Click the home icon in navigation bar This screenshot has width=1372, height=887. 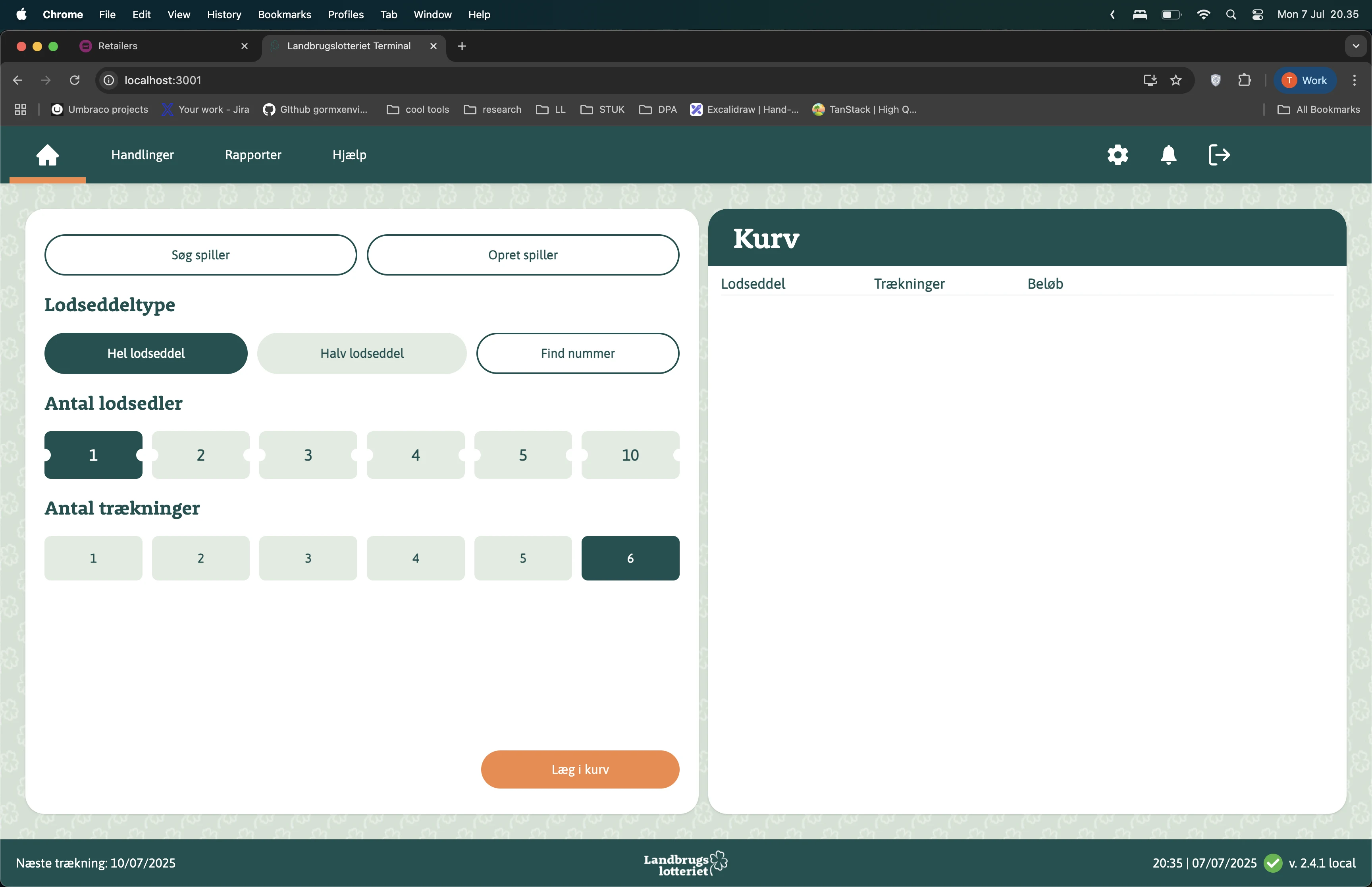(48, 155)
